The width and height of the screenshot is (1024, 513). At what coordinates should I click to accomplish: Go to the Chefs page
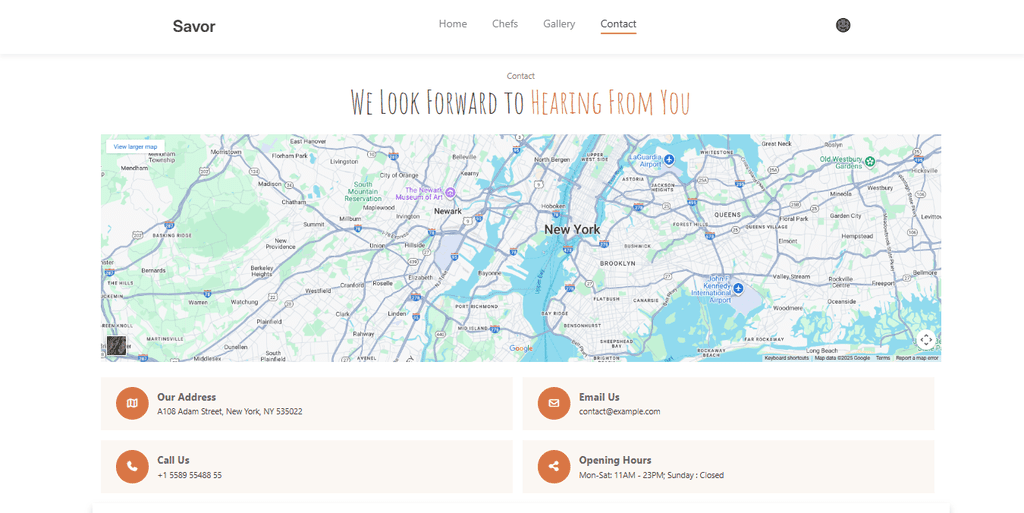(x=505, y=24)
